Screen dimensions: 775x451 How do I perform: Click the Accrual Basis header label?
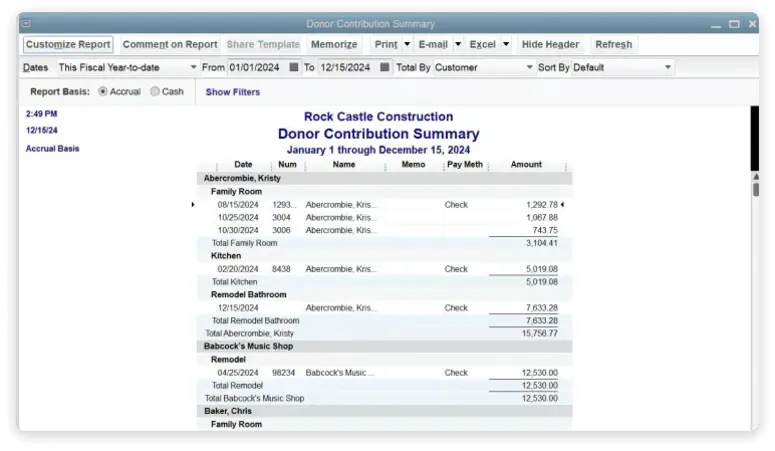52,148
